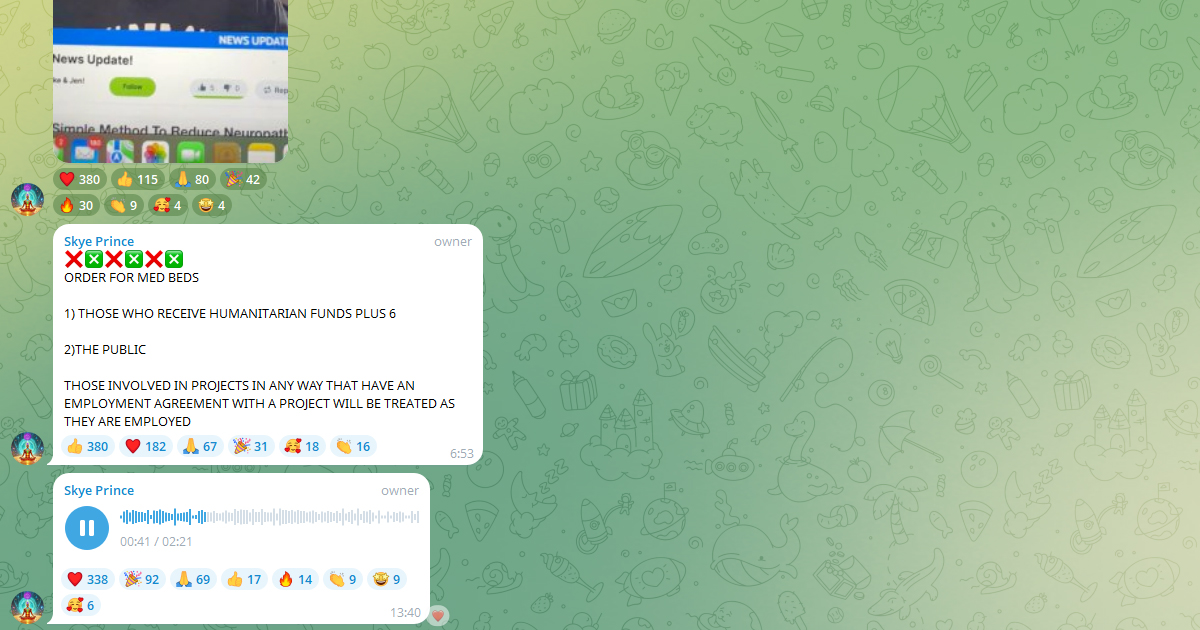The height and width of the screenshot is (630, 1200).
Task: Open the News Update image thumbnail
Action: click(170, 81)
